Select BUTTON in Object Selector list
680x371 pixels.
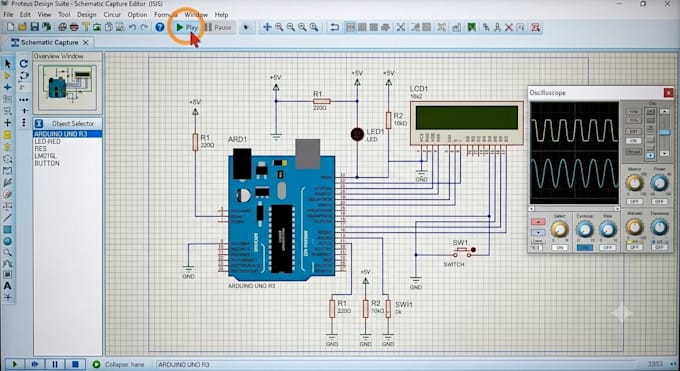point(47,163)
